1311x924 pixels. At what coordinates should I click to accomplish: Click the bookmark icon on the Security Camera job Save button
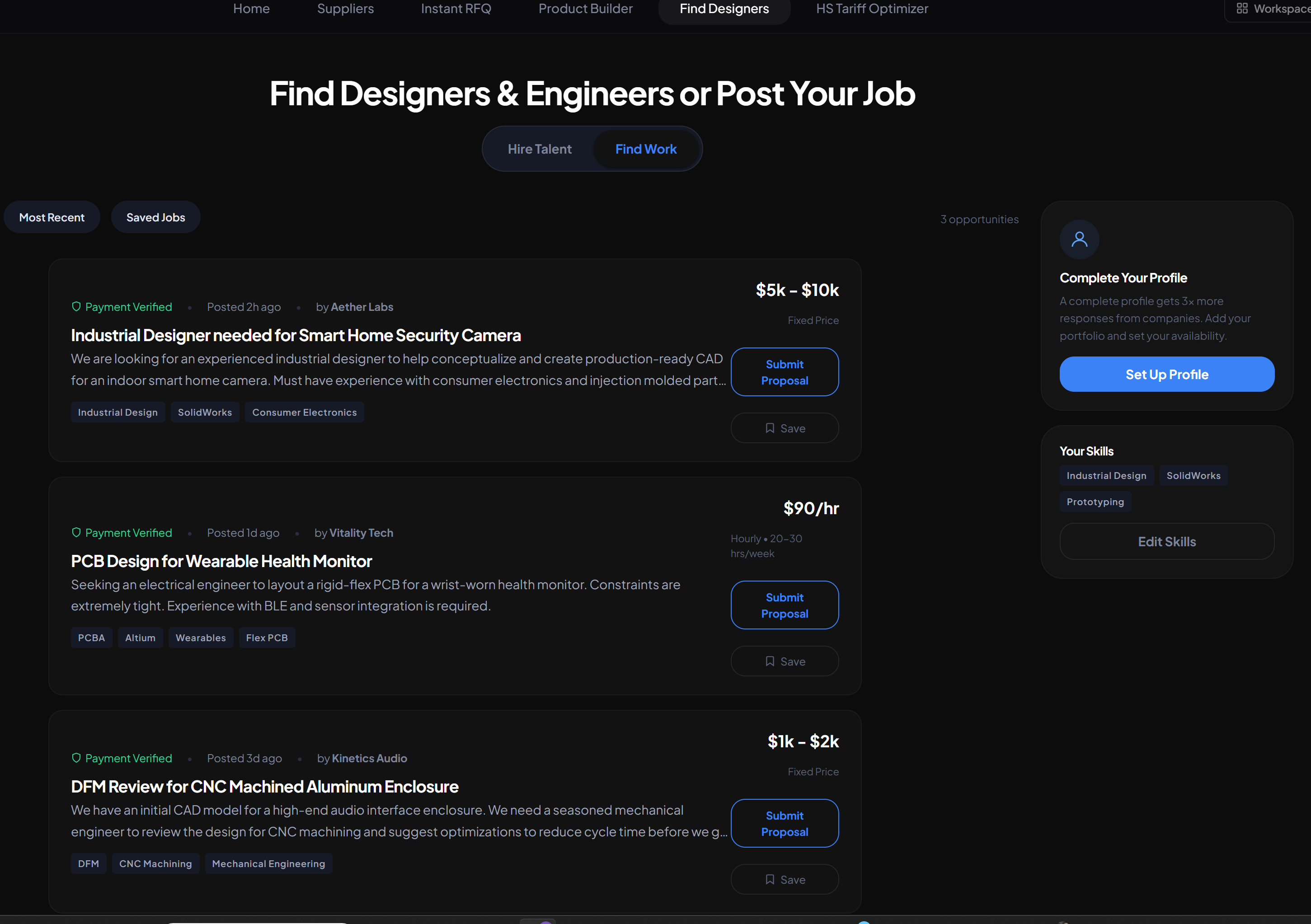[x=770, y=427]
